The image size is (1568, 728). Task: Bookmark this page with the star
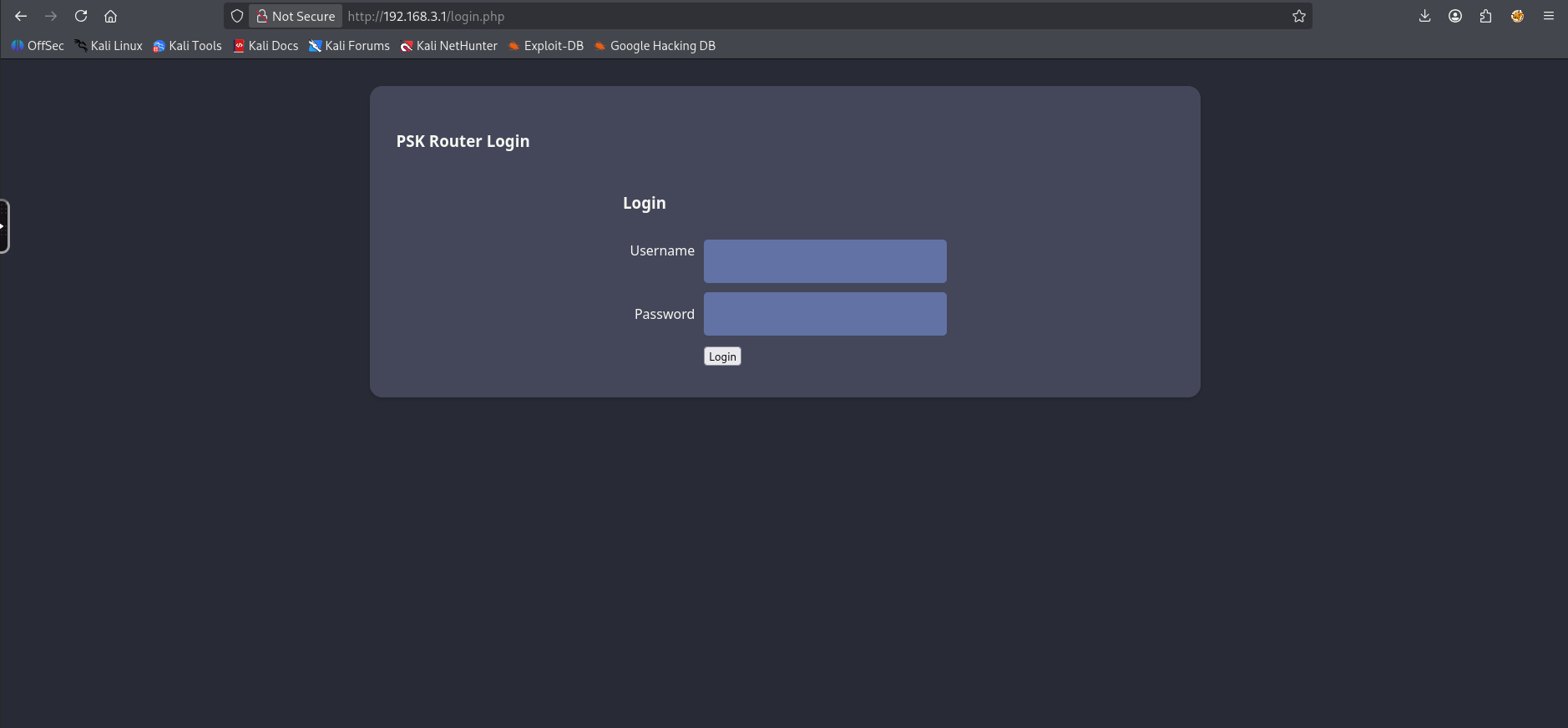[x=1298, y=16]
